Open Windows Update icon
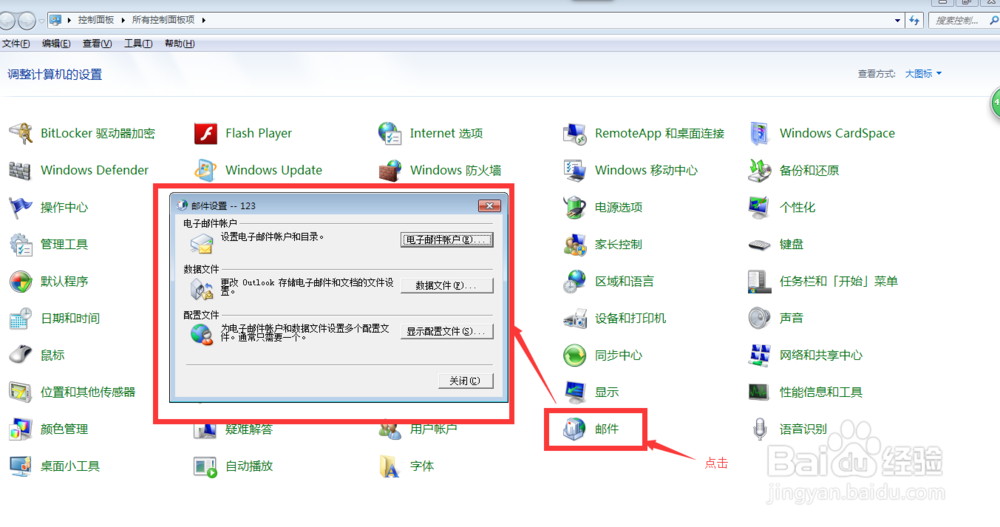Viewport: 1000px width, 527px height. [205, 170]
